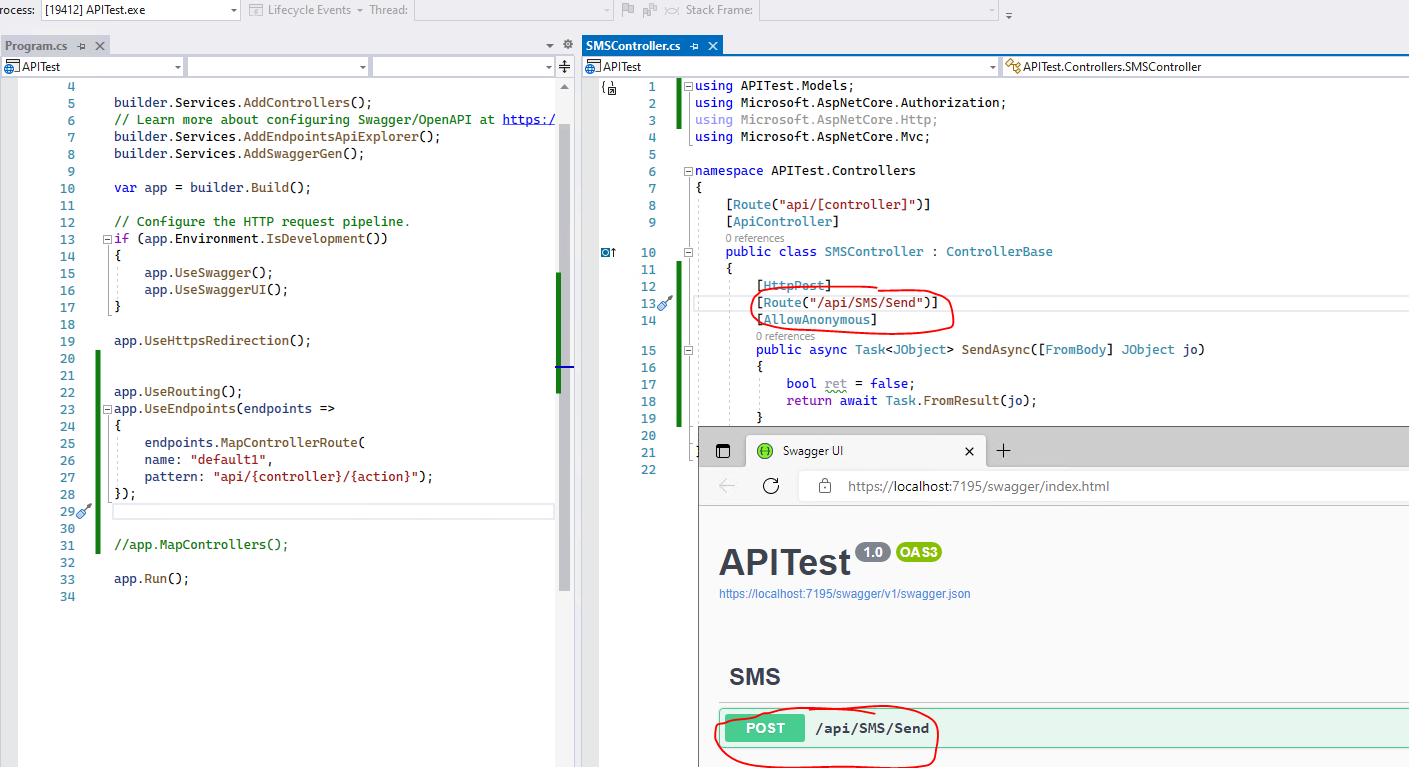Collapse the if block on line 13
This screenshot has width=1409, height=768.
[107, 239]
